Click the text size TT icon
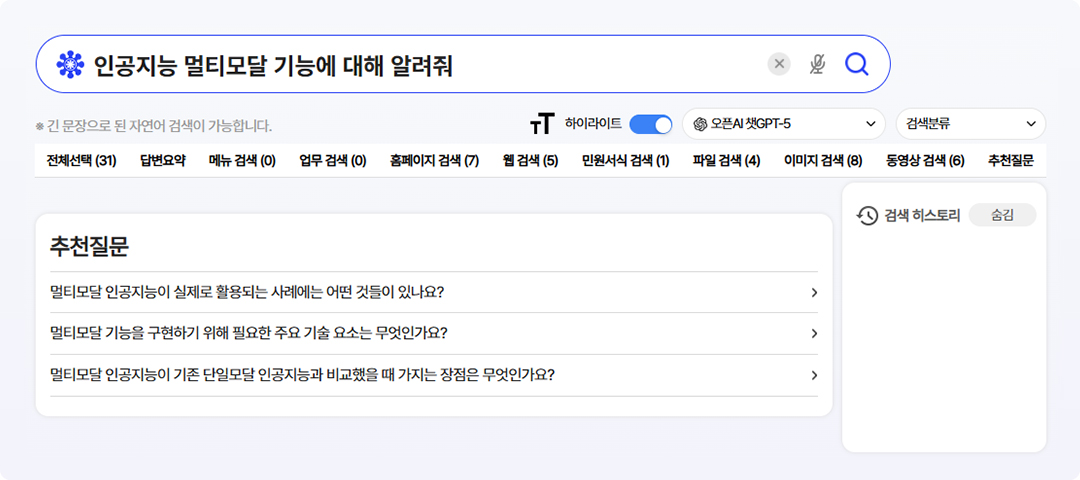 click(541, 124)
